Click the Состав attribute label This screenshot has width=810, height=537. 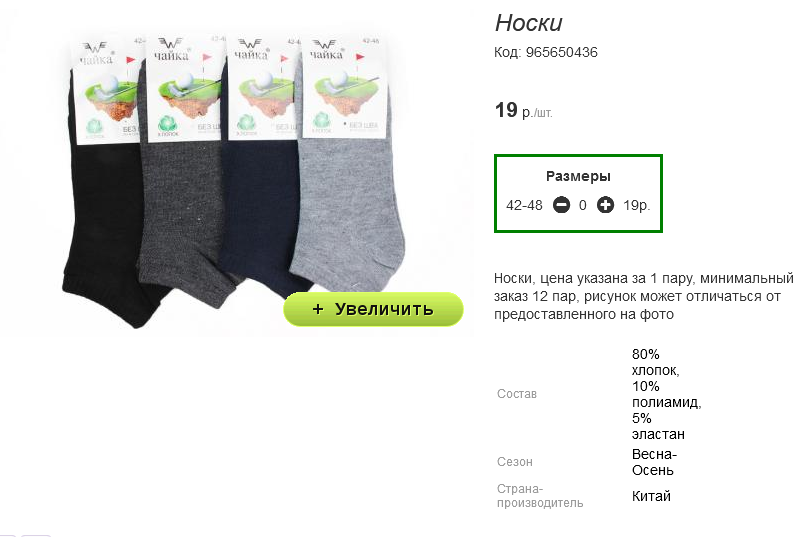pos(517,394)
